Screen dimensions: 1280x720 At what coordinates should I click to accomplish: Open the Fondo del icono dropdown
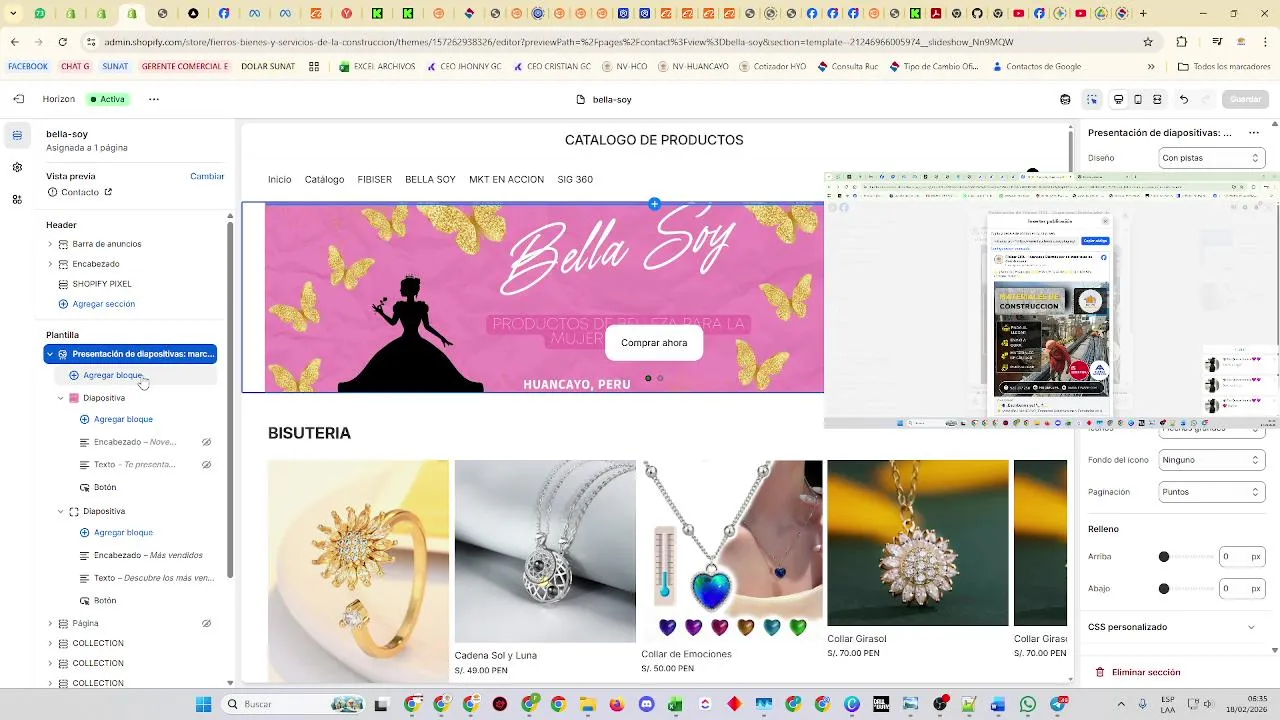pos(1211,461)
